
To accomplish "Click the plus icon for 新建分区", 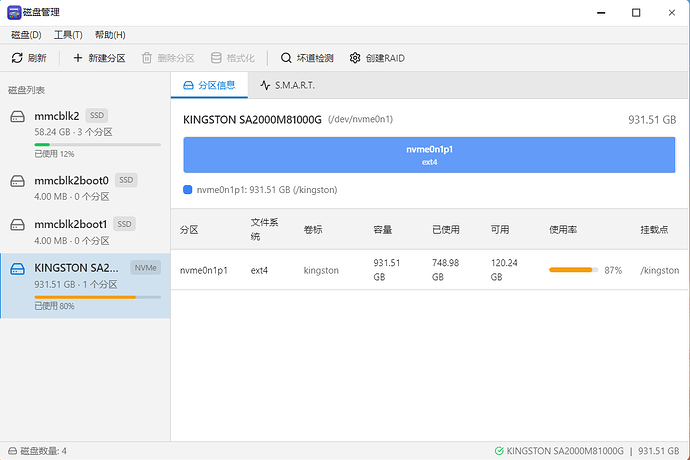I will pyautogui.click(x=77, y=58).
